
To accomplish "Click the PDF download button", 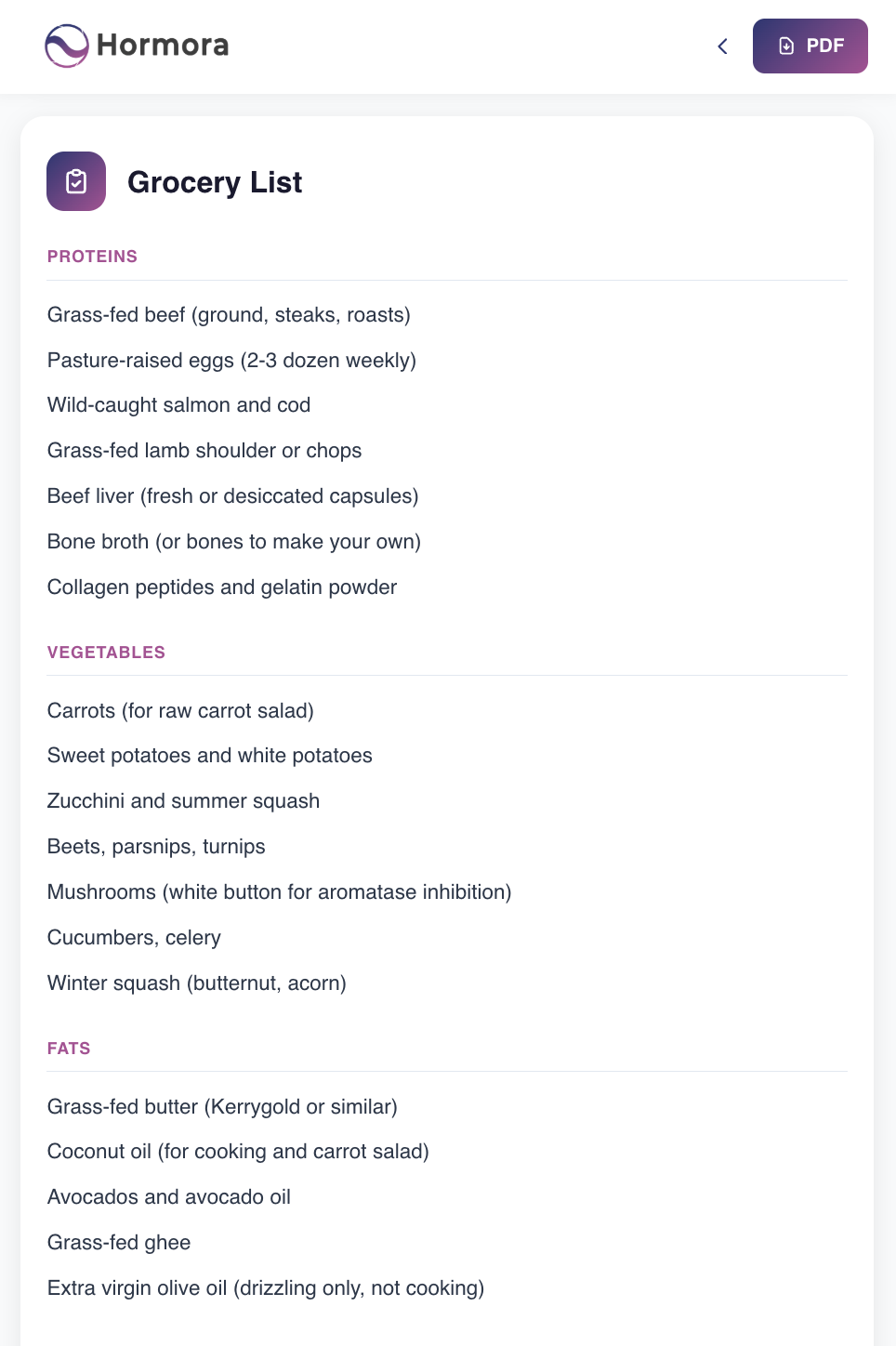I will pos(810,46).
